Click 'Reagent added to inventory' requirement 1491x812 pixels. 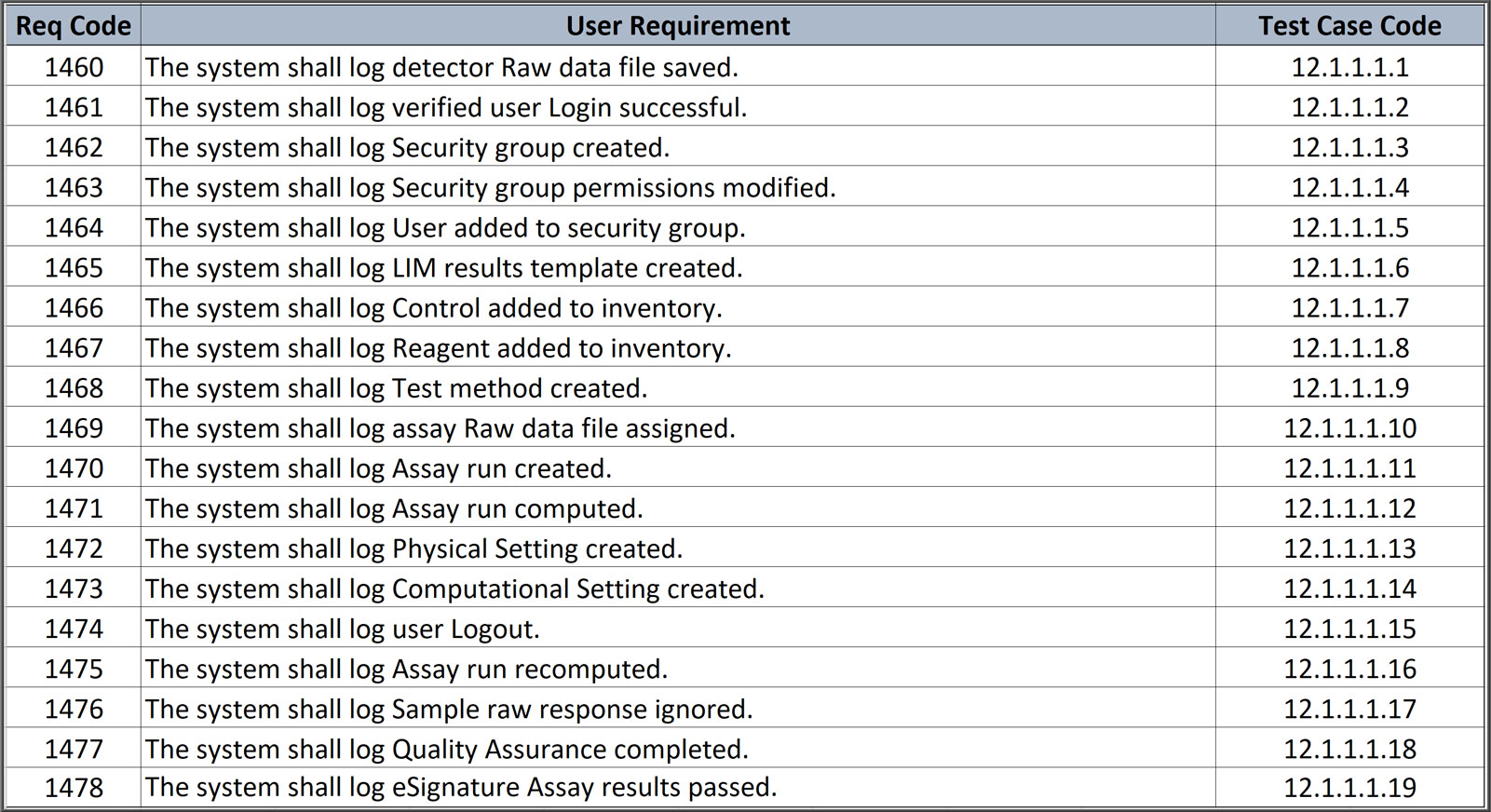[439, 347]
